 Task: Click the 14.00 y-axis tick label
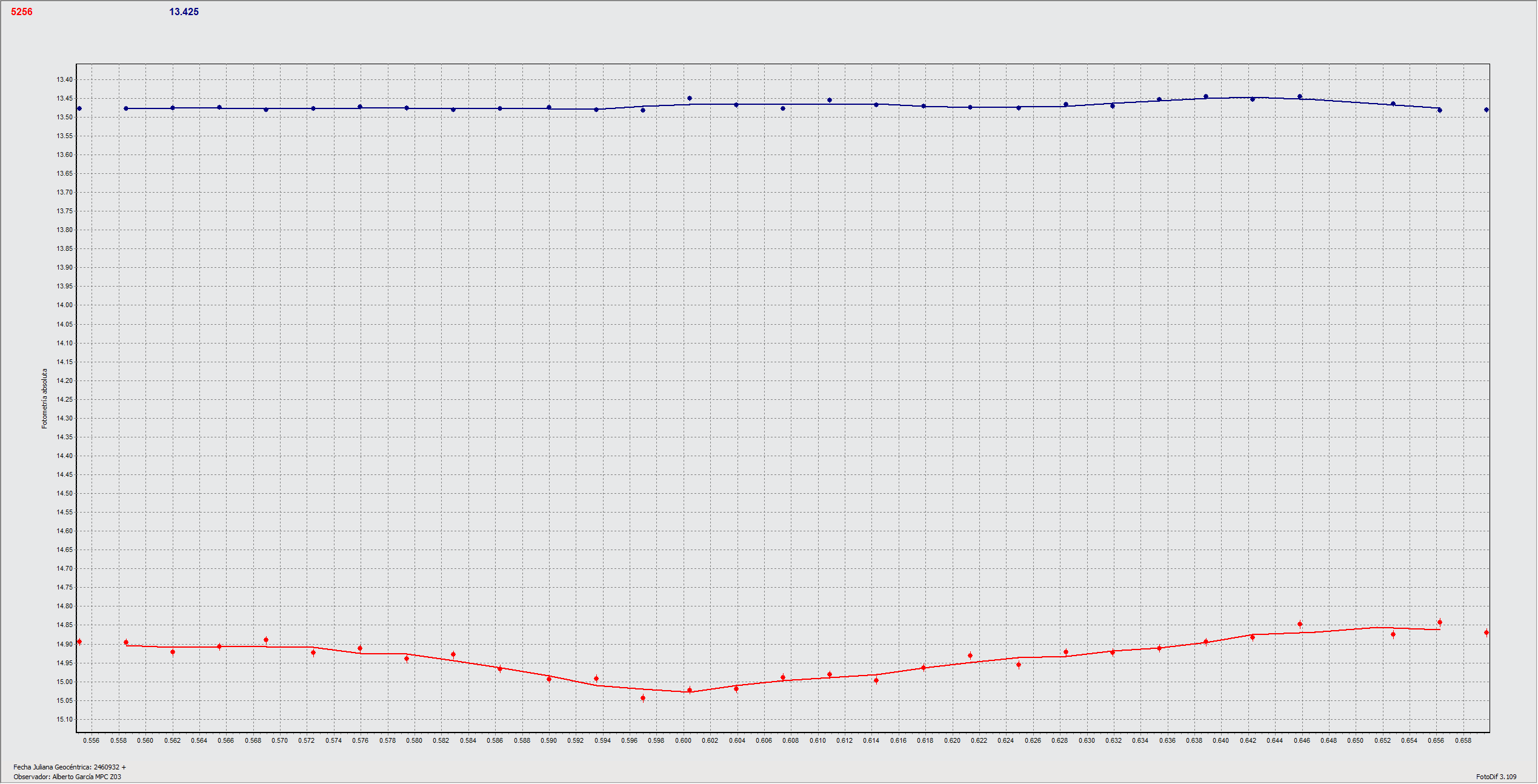point(65,305)
